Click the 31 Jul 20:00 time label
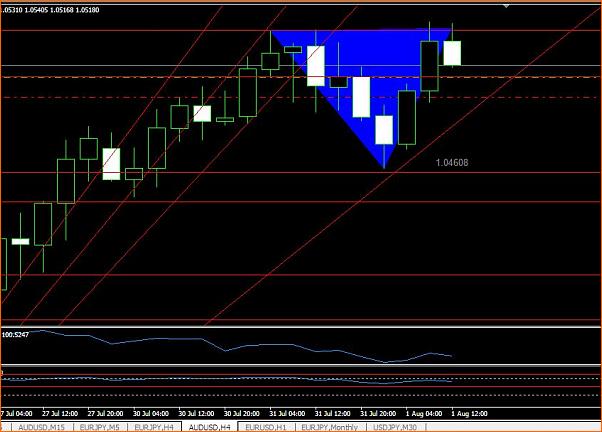This screenshot has width=602, height=432. tap(378, 414)
